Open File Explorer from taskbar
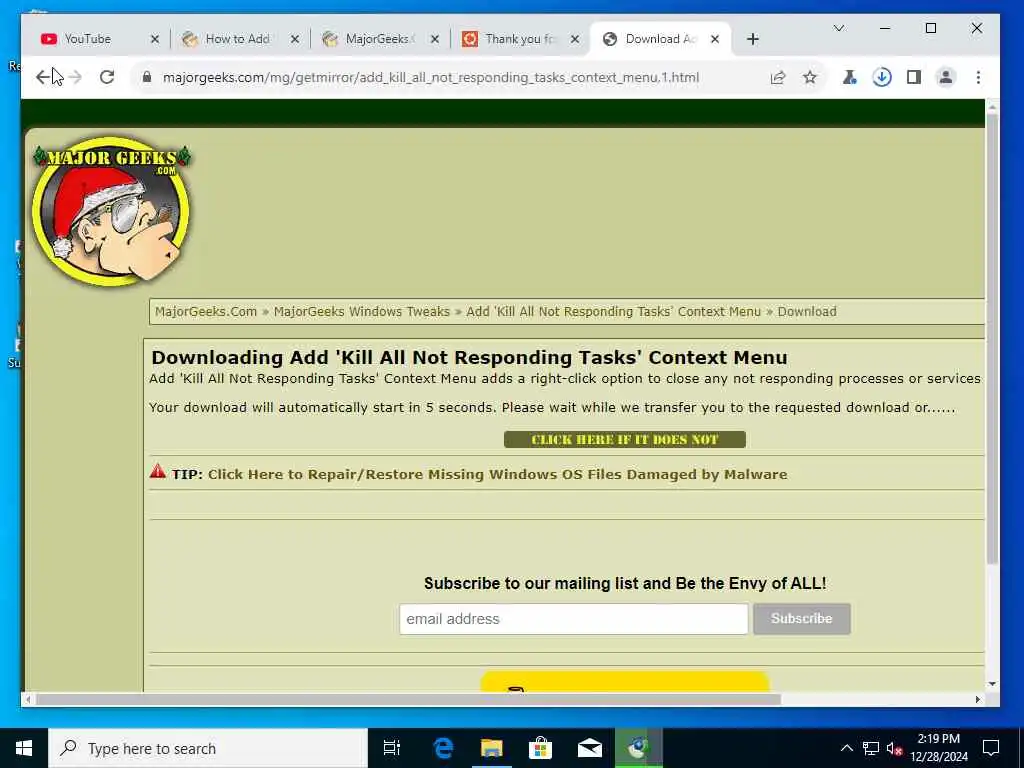This screenshot has width=1024, height=768. 492,748
